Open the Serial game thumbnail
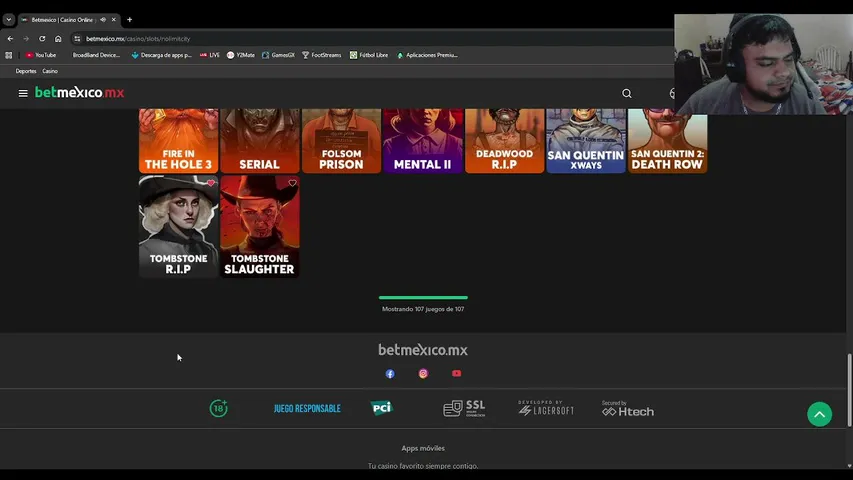853x480 pixels. [x=260, y=140]
